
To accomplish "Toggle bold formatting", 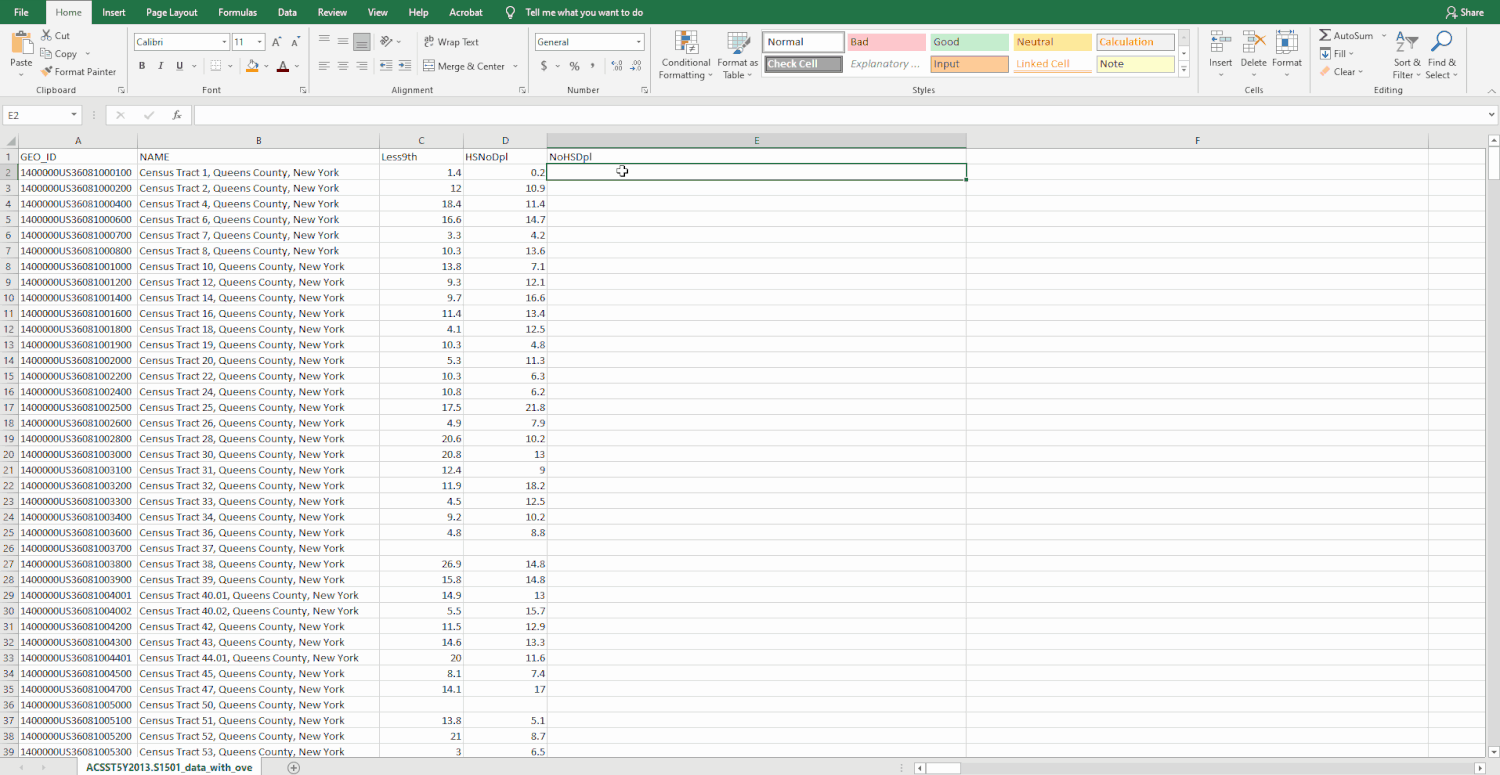I will point(141,64).
